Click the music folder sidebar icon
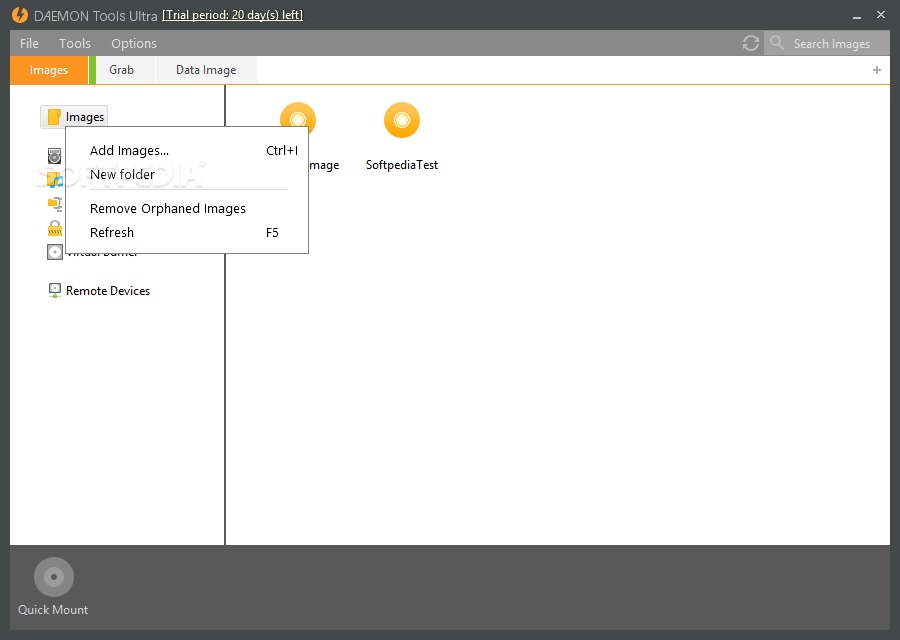 tap(55, 180)
